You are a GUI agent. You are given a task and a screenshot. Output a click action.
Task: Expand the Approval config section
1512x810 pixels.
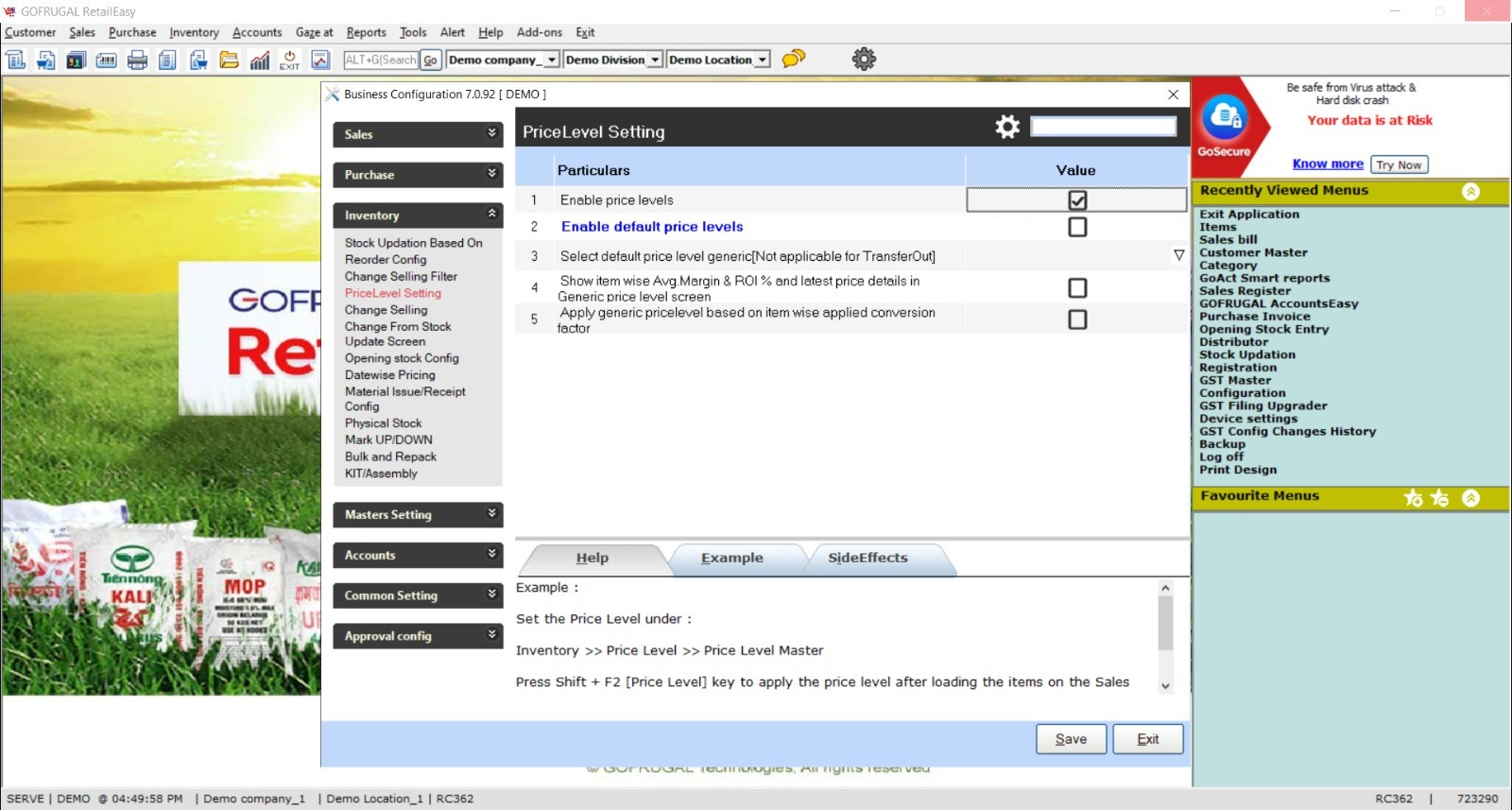click(x=418, y=637)
